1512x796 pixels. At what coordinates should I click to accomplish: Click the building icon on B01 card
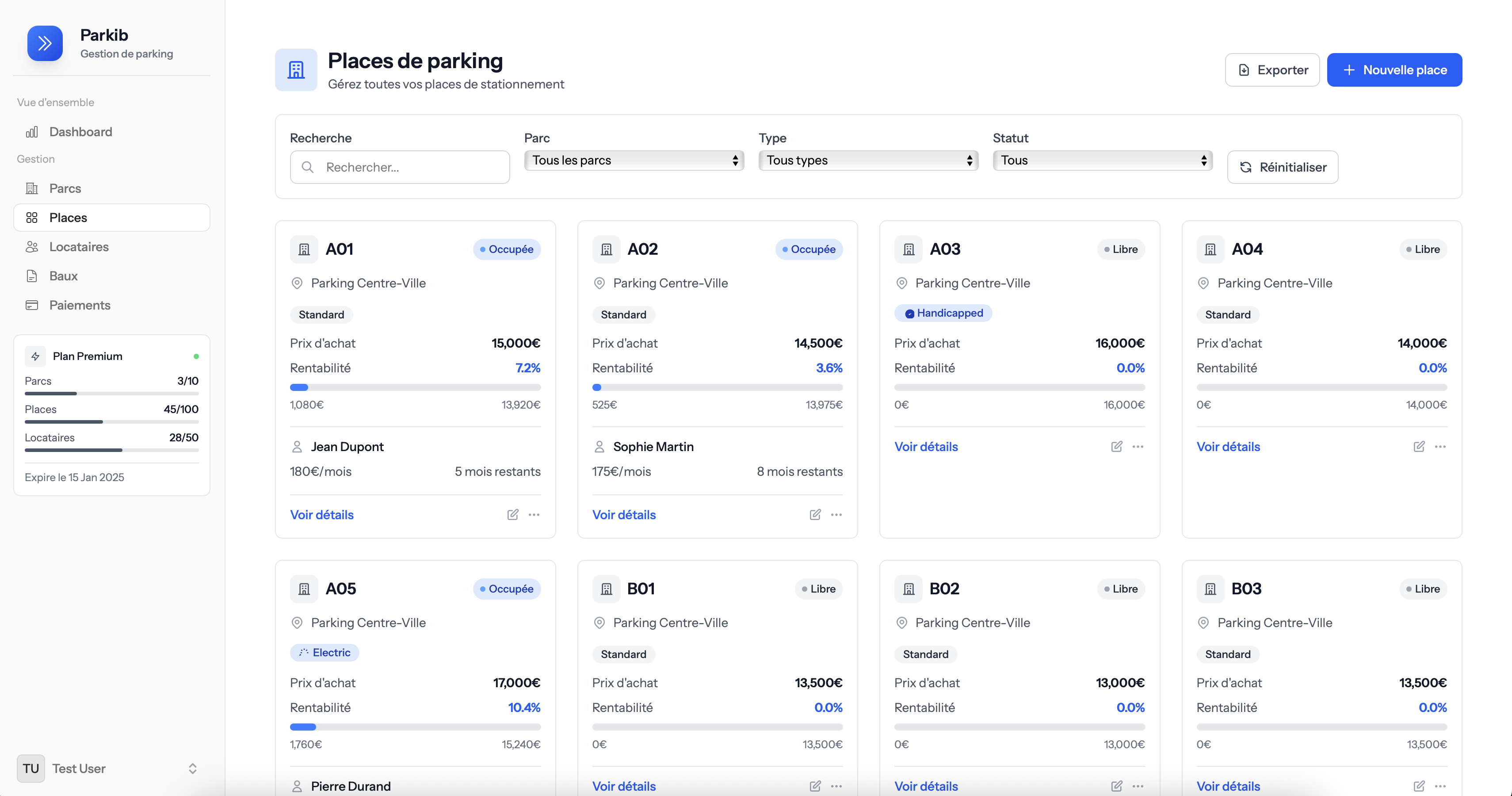point(606,589)
